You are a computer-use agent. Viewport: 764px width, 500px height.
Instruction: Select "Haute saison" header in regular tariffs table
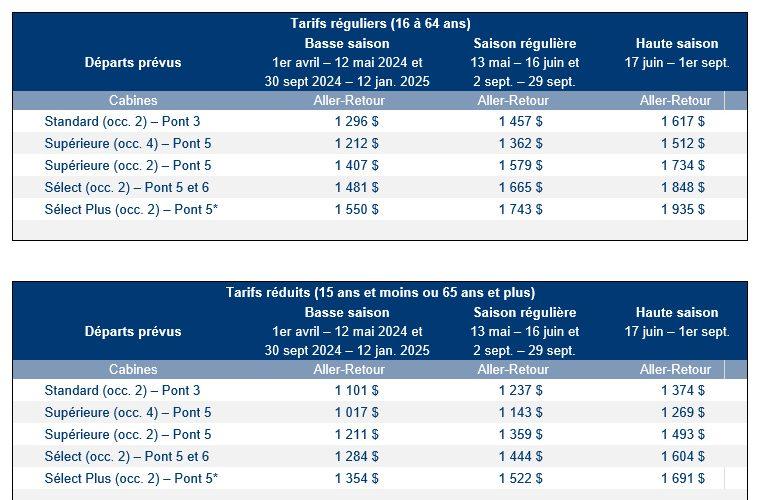click(x=677, y=43)
